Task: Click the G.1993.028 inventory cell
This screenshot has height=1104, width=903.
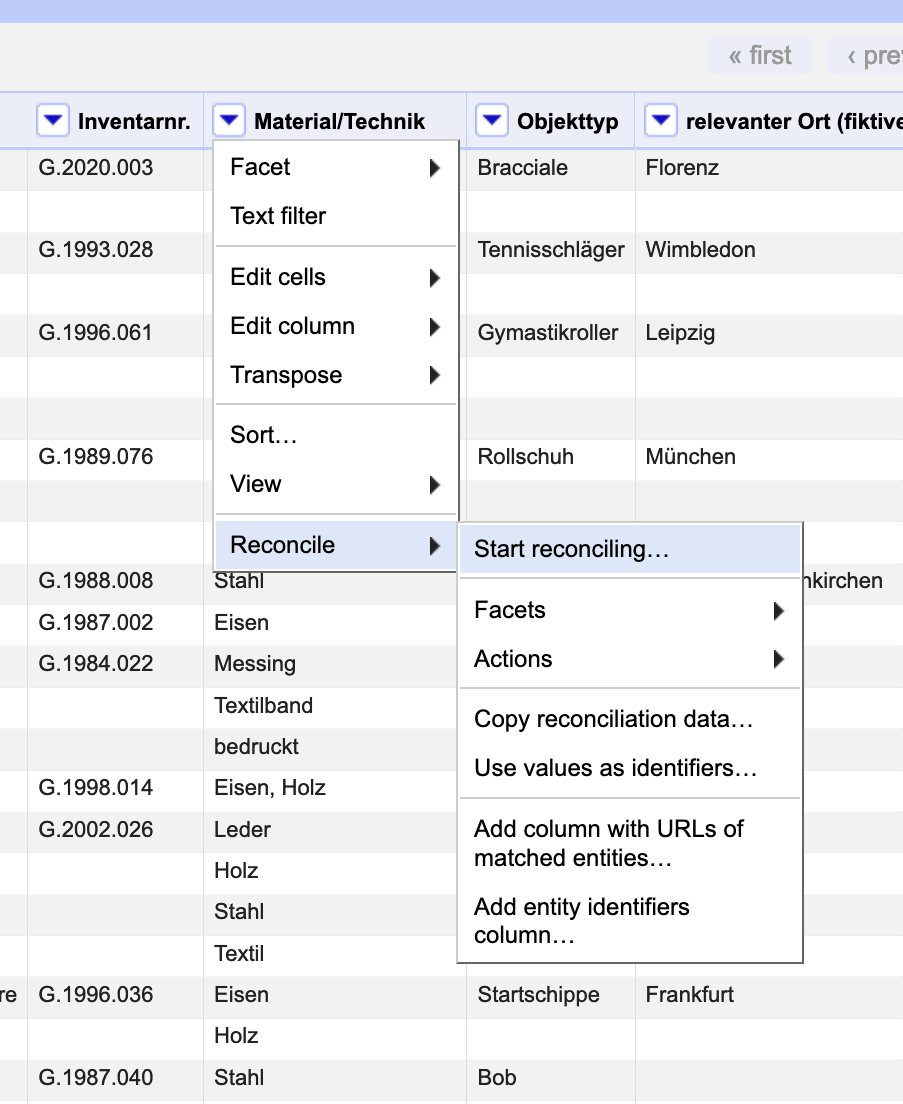Action: [96, 249]
